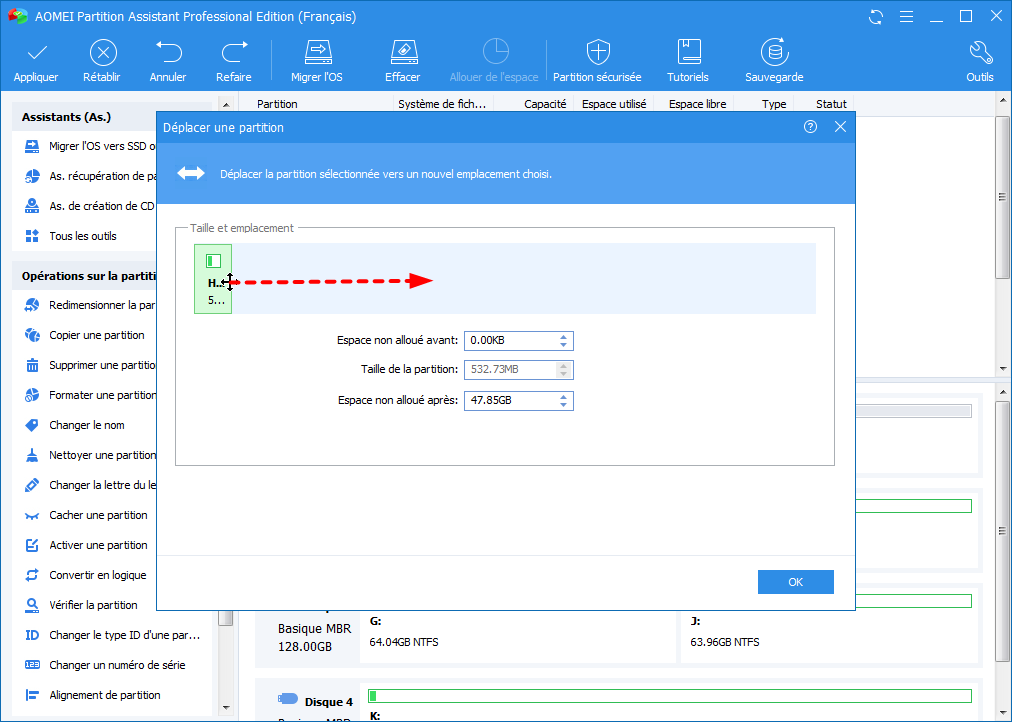Choose Alignement de partition operation
This screenshot has width=1012, height=722.
coord(93,696)
